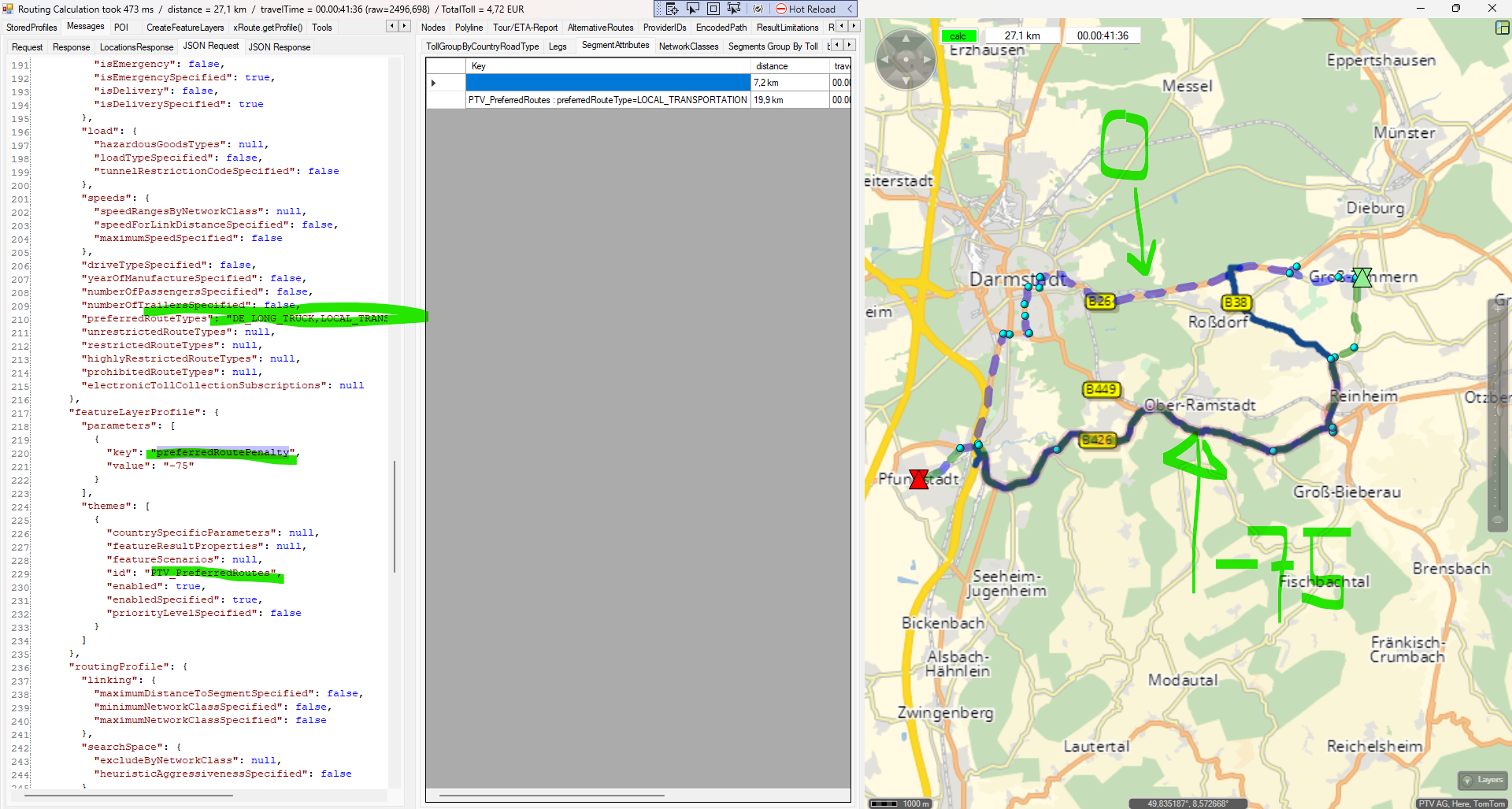Expand the first result row arrow
Screen dimensions: 1512x809
pyautogui.click(x=434, y=83)
